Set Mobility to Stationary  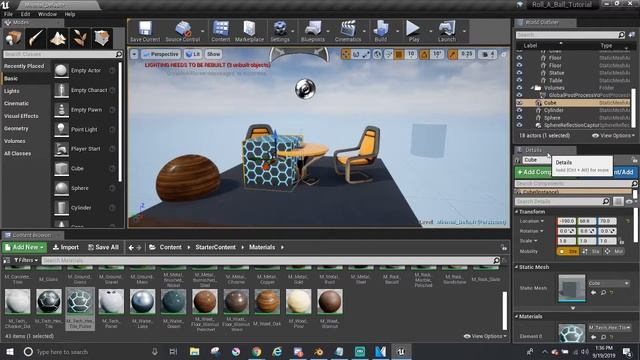click(591, 251)
